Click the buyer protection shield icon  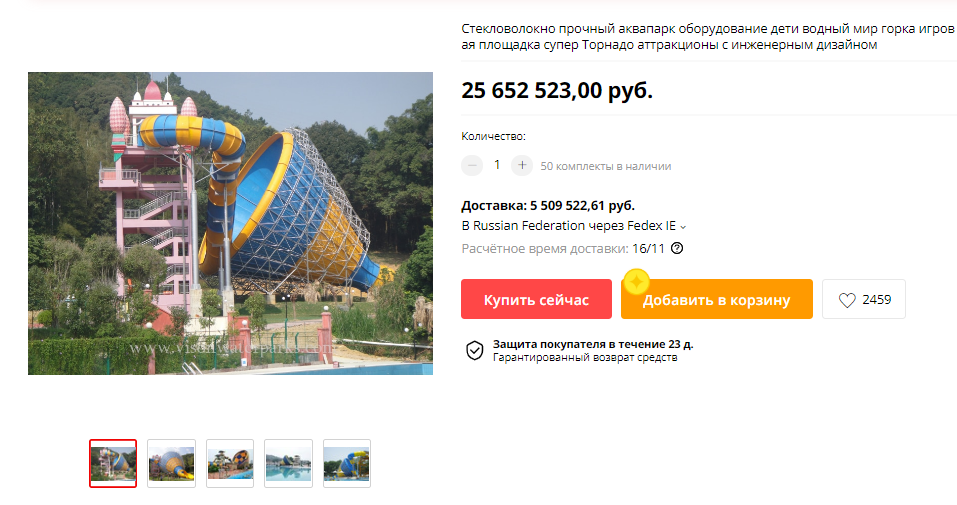click(475, 351)
